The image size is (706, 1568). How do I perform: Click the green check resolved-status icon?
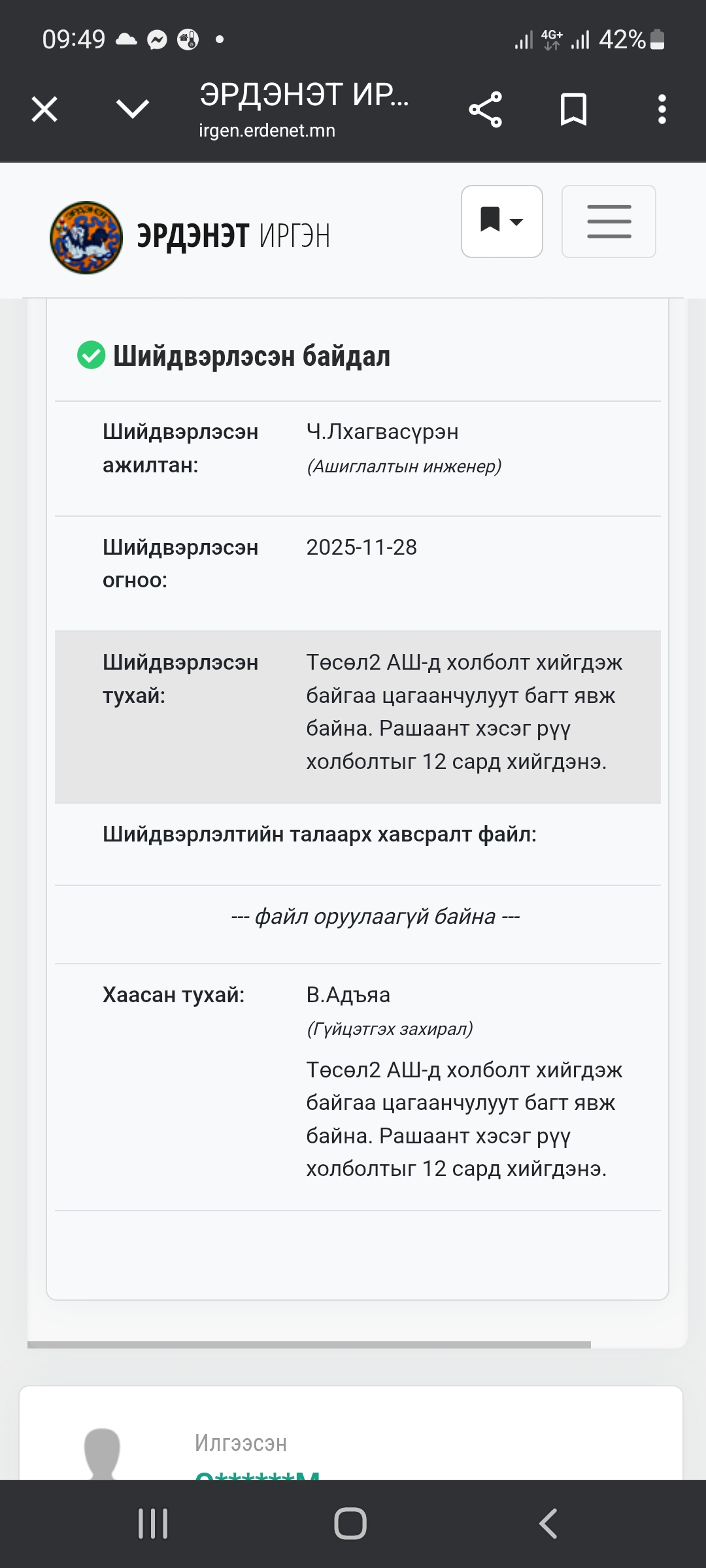click(91, 355)
